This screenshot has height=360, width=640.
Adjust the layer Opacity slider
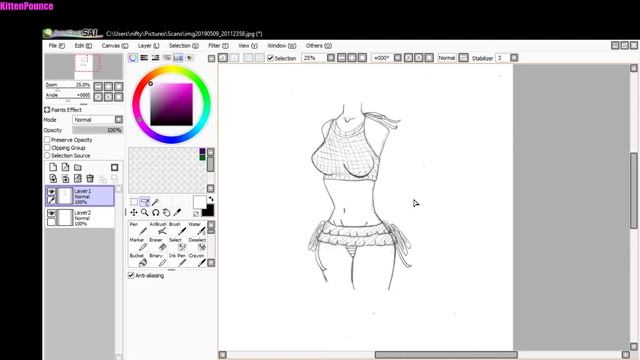[98, 130]
